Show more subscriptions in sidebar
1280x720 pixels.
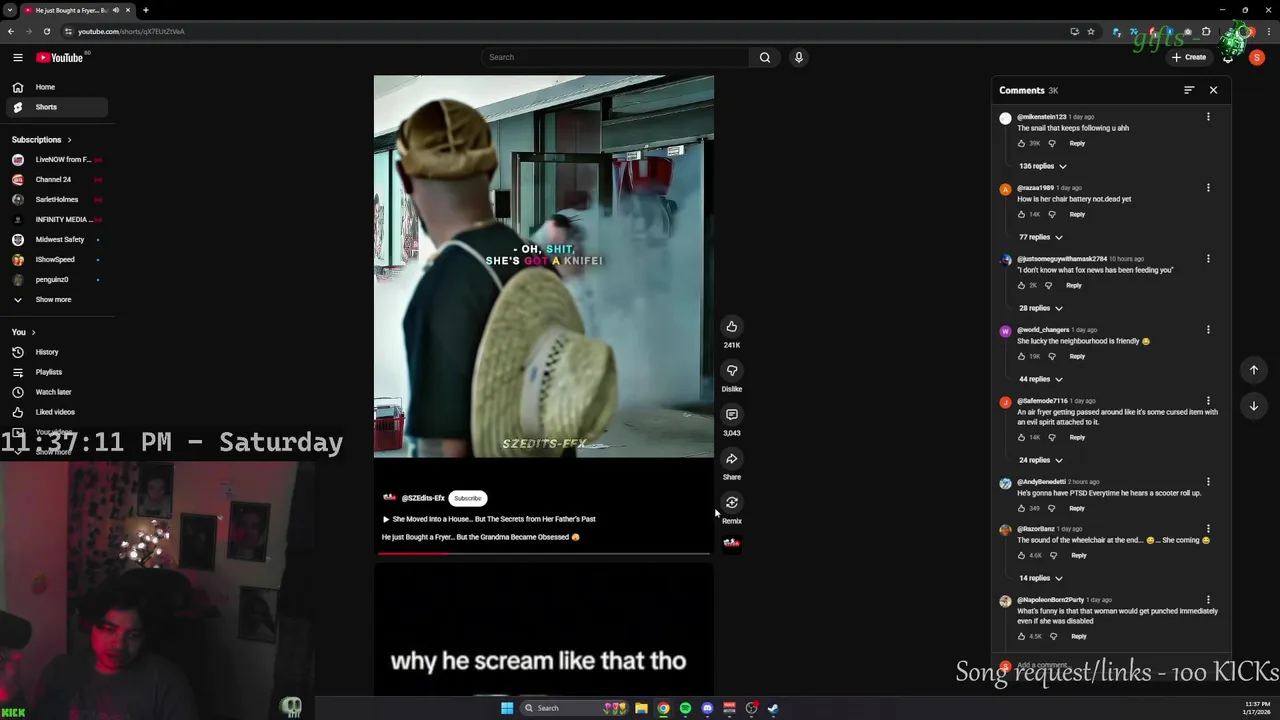point(54,300)
